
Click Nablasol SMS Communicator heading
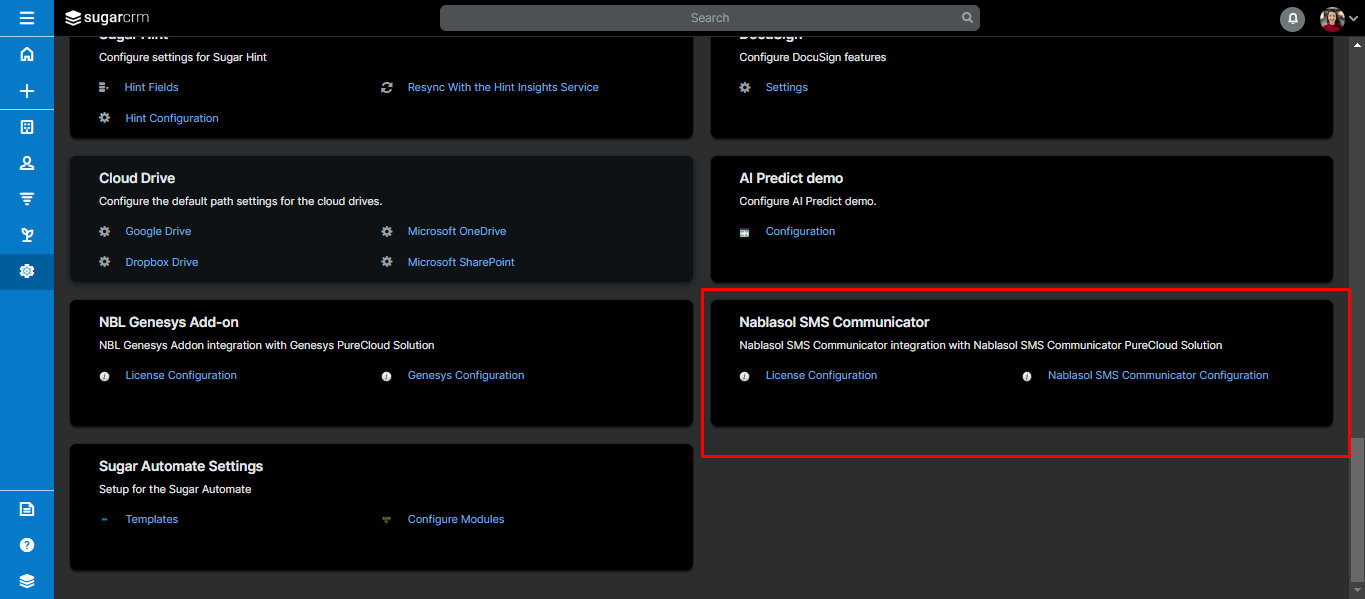[x=834, y=322]
